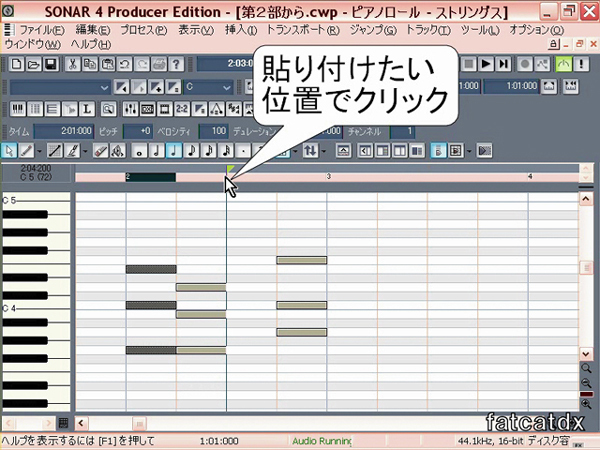Image resolution: width=600 pixels, height=450 pixels.
Task: Expand the Draw tool options arrow
Action: (39, 151)
